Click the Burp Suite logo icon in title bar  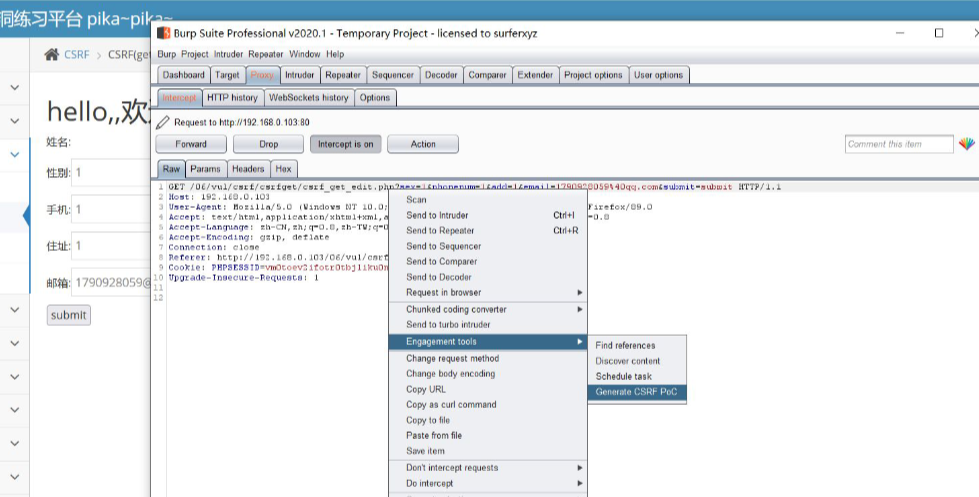[x=163, y=33]
